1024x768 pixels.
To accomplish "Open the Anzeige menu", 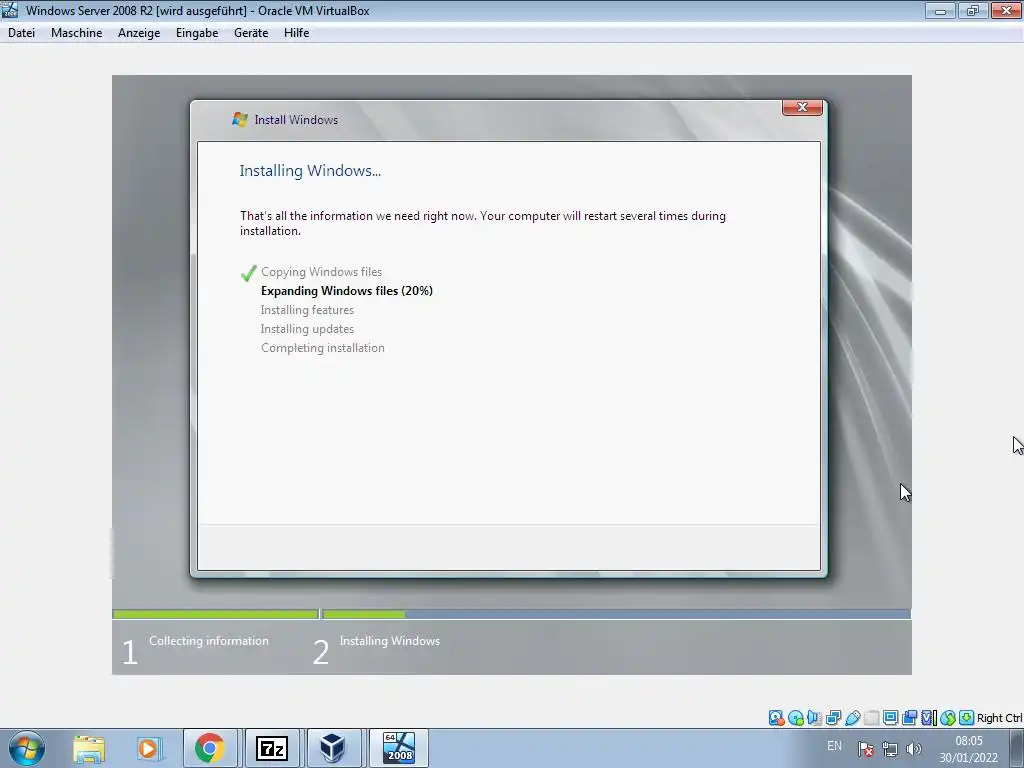I will 138,33.
